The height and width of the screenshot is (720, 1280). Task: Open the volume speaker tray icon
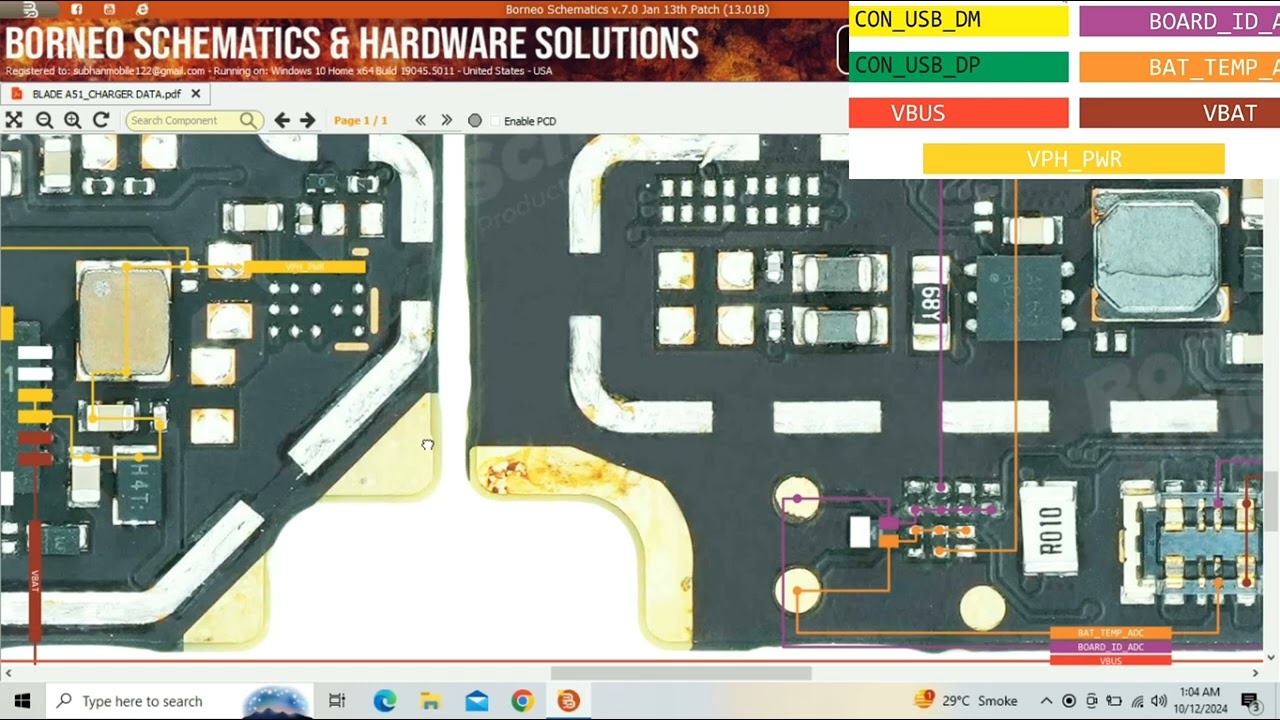(1158, 701)
